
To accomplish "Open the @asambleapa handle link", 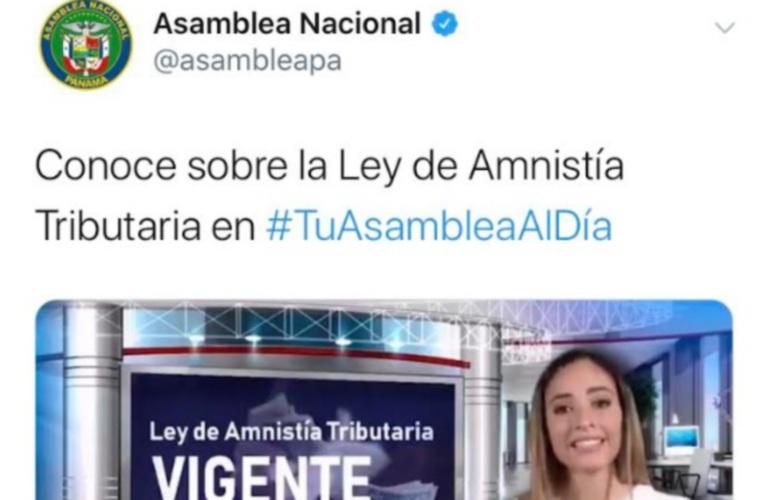I will click(x=247, y=62).
